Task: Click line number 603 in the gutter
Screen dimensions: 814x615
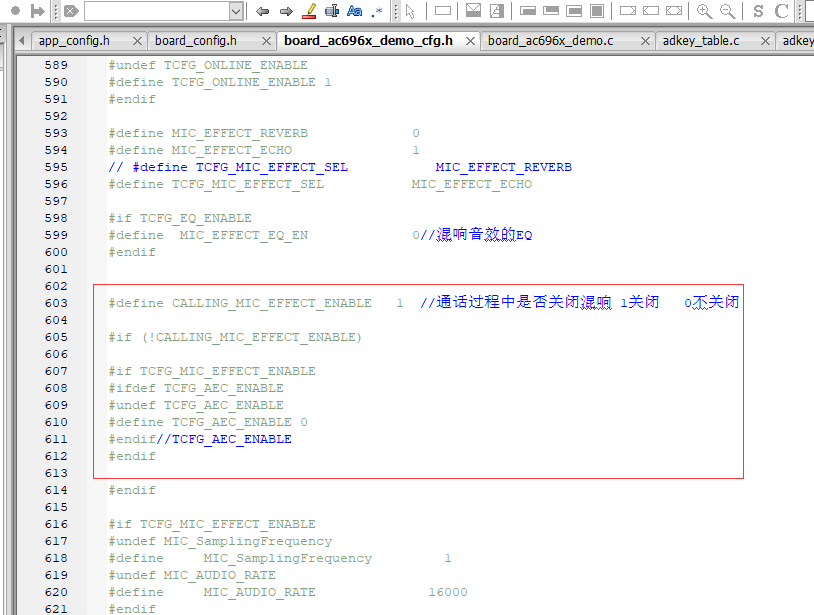Action: pyautogui.click(x=56, y=303)
